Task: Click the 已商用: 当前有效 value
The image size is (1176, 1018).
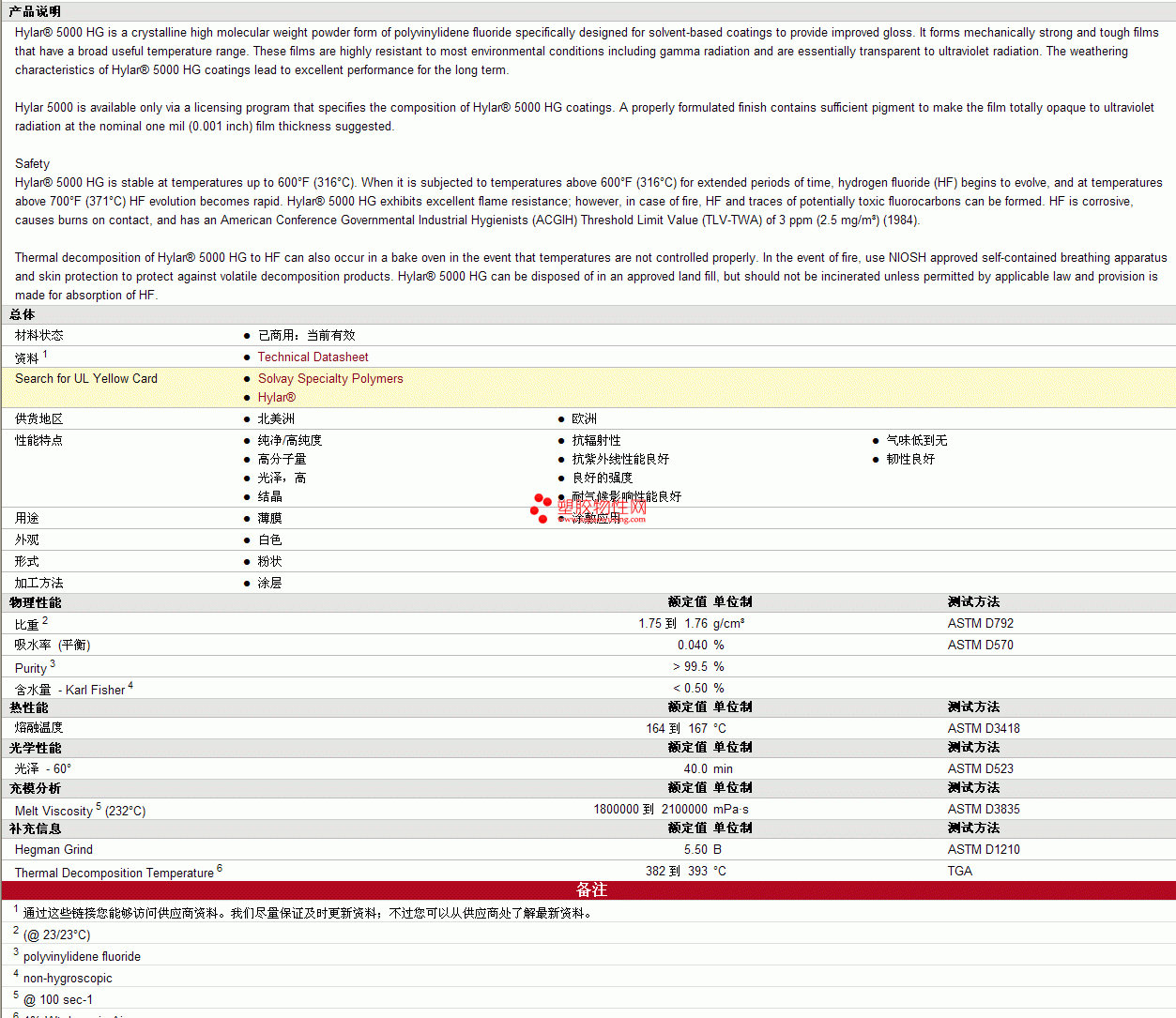Action: pos(307,335)
